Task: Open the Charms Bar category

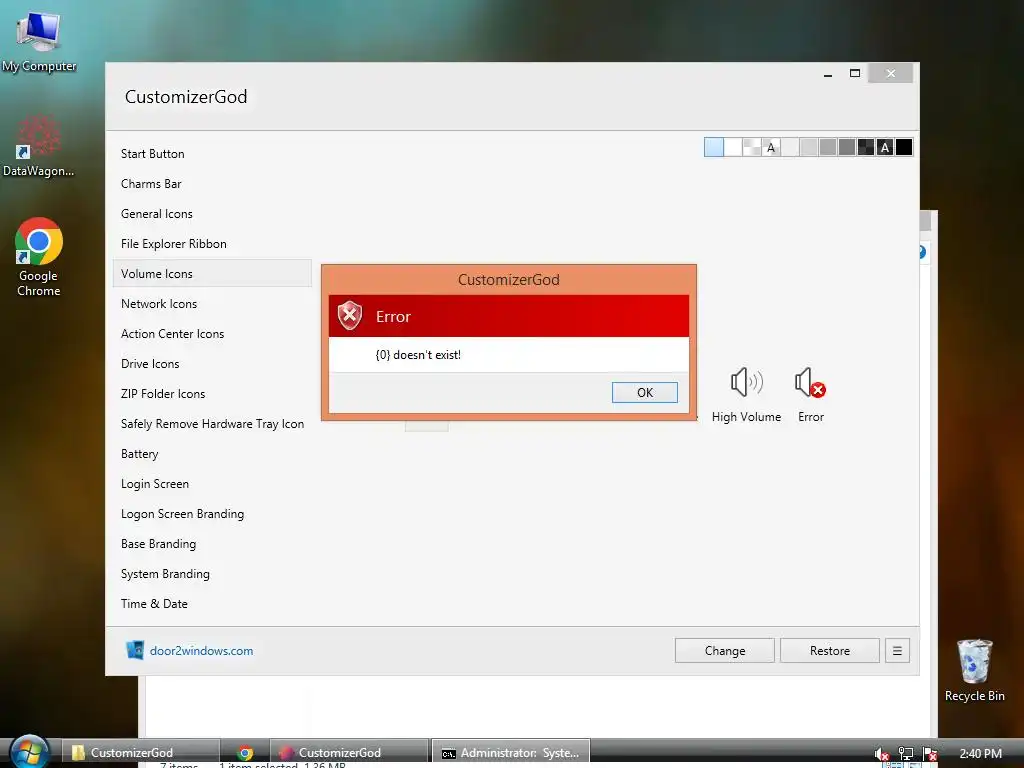Action: point(151,184)
